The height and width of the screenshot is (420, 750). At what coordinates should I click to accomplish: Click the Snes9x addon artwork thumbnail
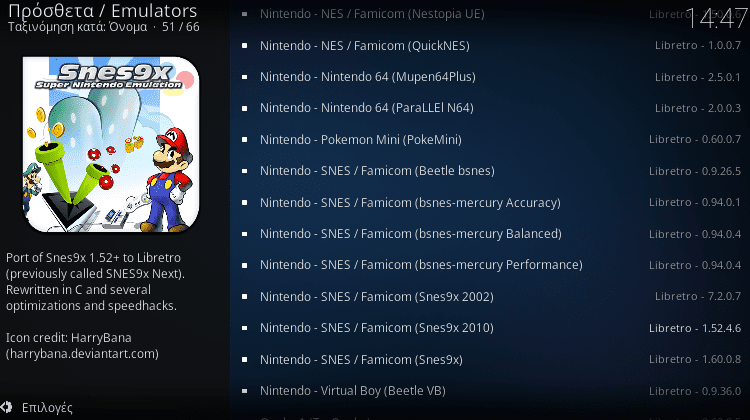(x=111, y=144)
